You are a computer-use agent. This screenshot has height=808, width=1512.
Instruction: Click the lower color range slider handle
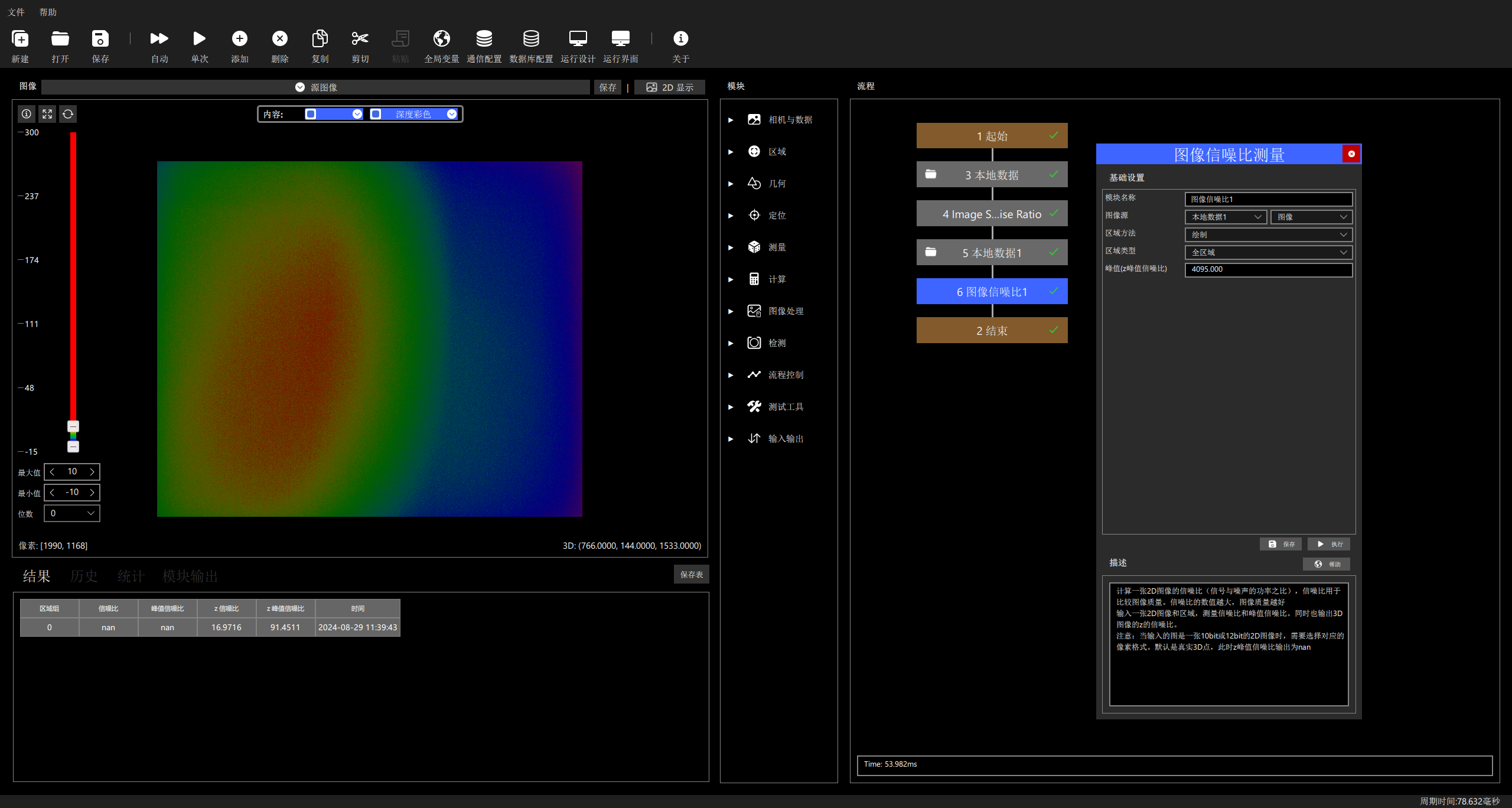click(x=73, y=447)
